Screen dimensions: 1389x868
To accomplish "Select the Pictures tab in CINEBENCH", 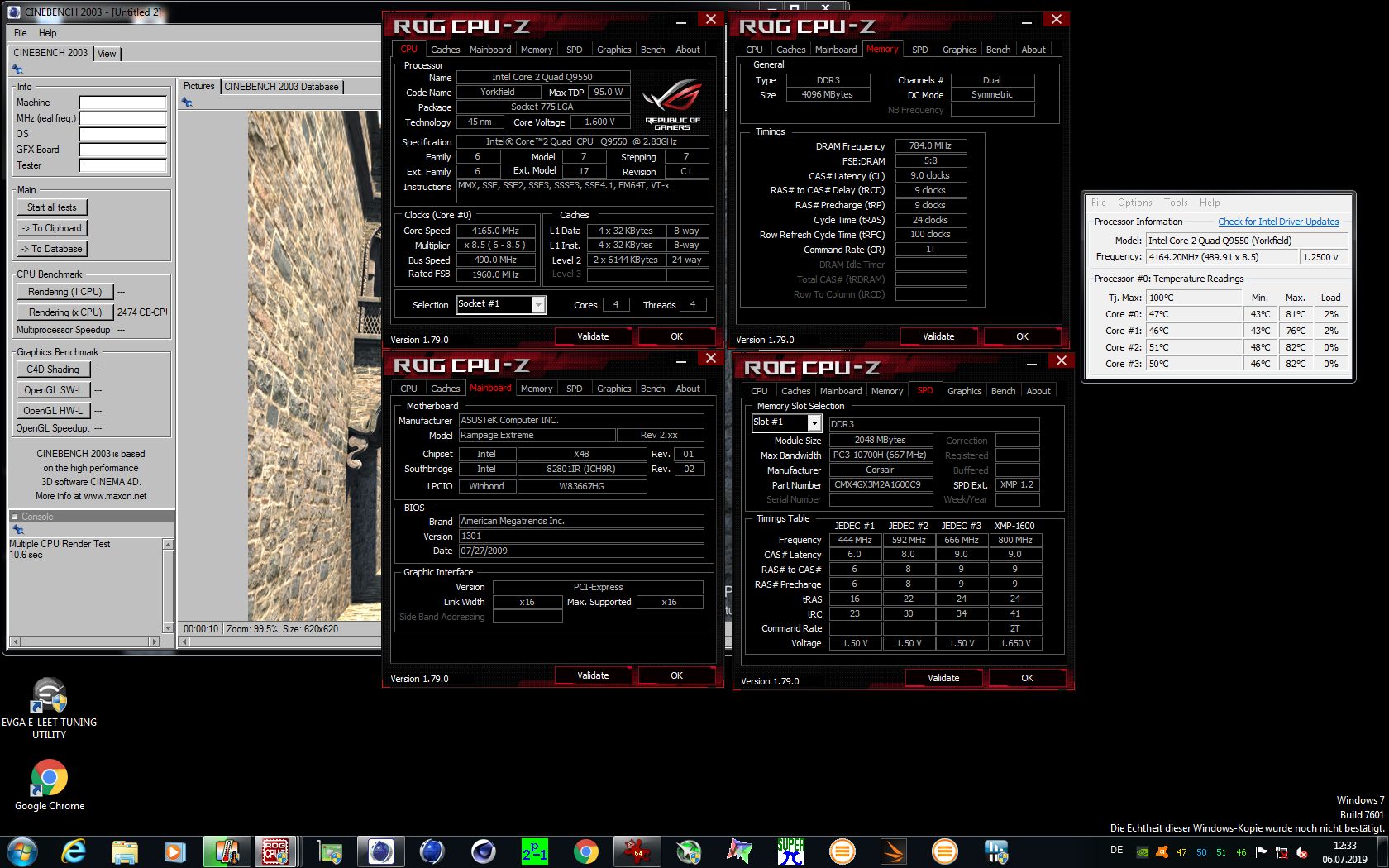I will (198, 86).
